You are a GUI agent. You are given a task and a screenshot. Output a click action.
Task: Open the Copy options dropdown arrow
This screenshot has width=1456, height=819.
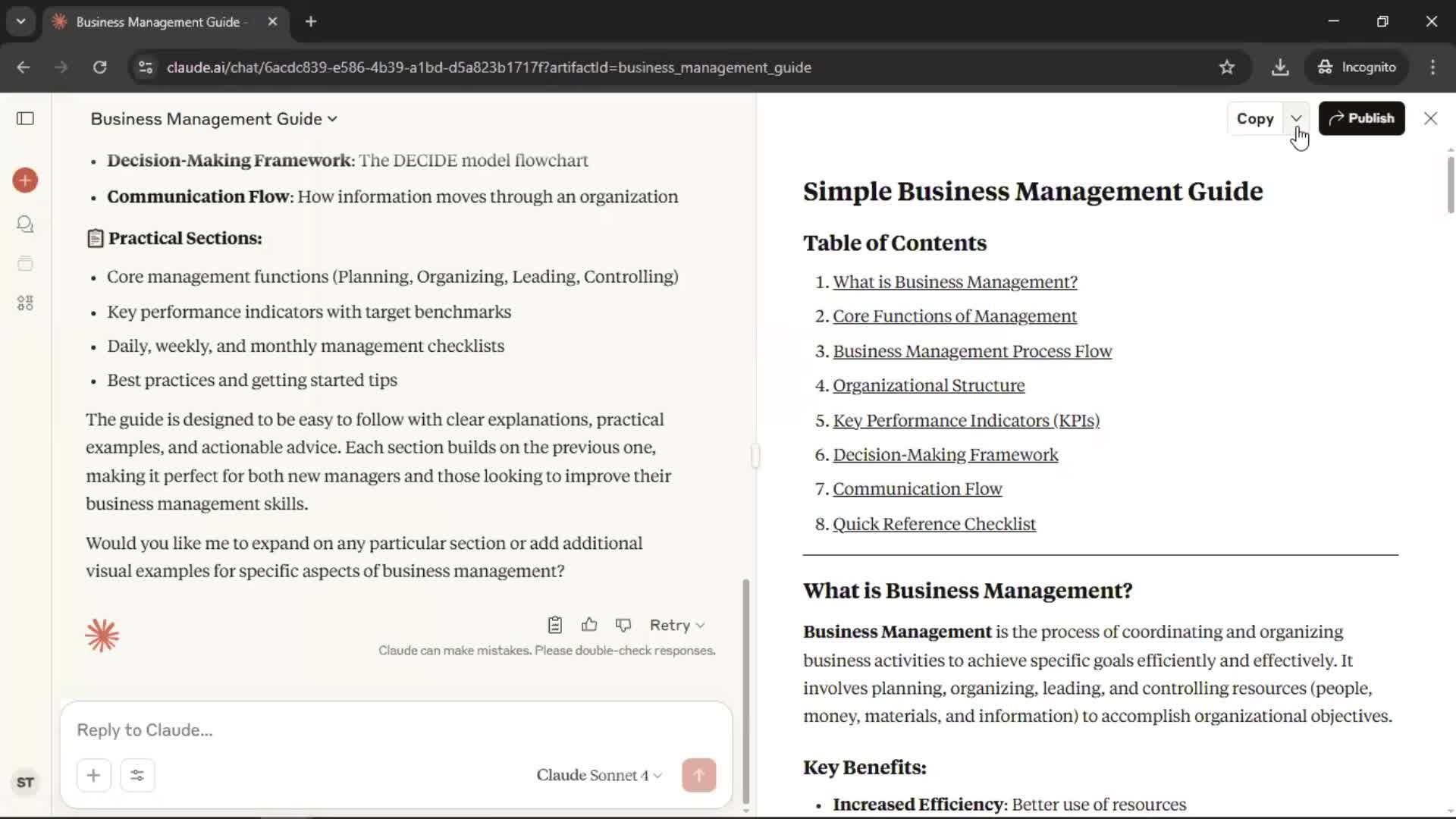tap(1296, 118)
